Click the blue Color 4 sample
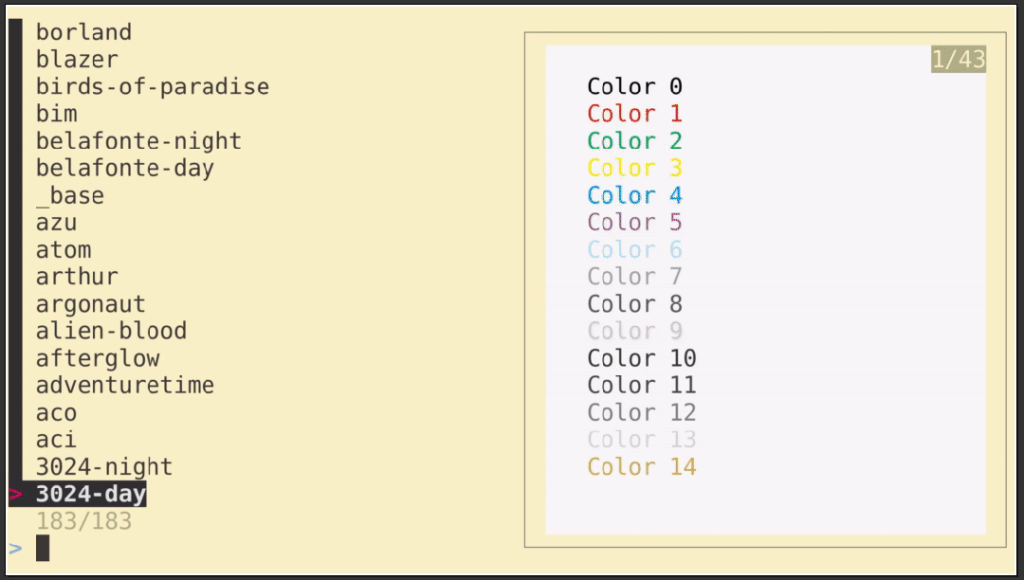Image resolution: width=1024 pixels, height=580 pixels. (x=634, y=195)
